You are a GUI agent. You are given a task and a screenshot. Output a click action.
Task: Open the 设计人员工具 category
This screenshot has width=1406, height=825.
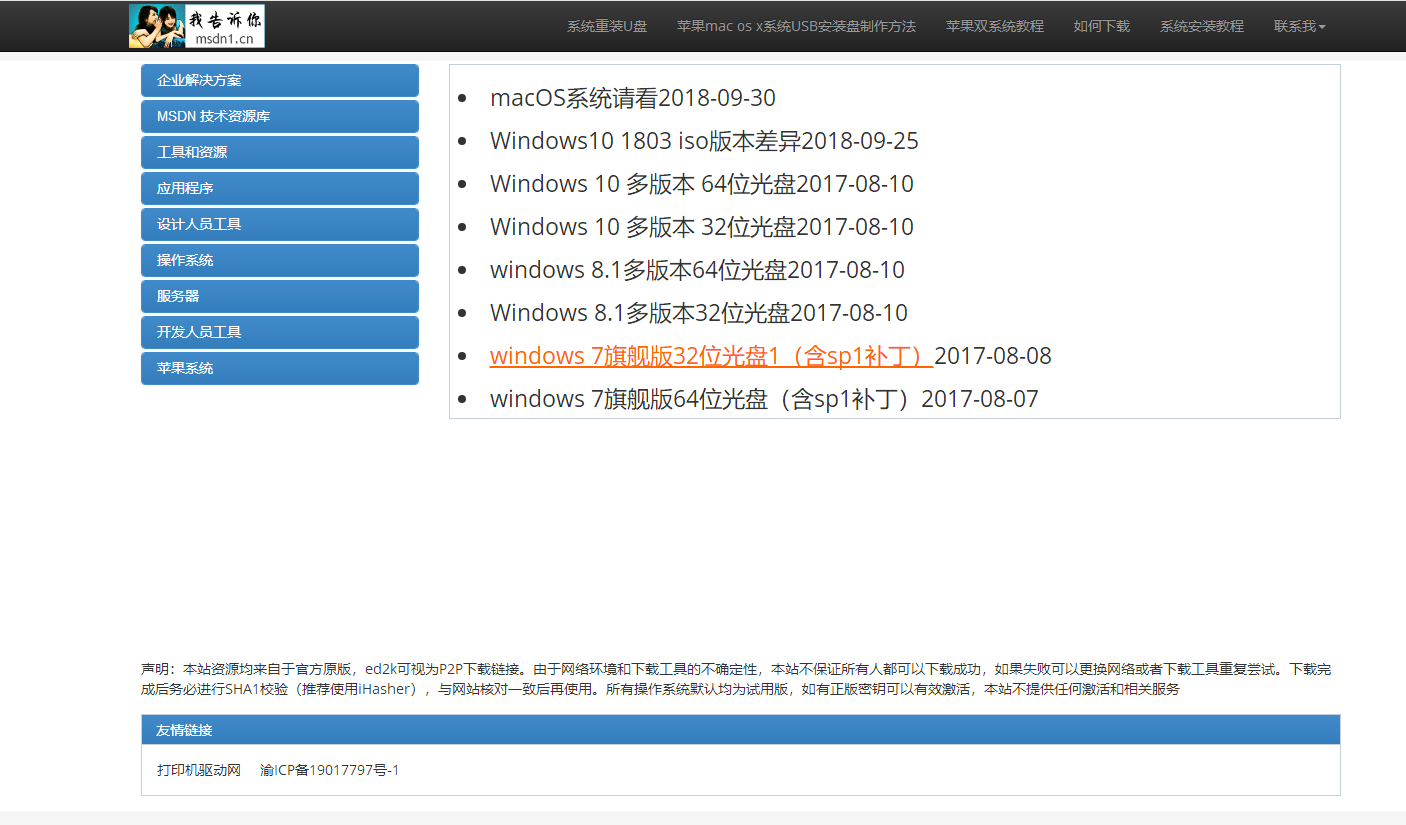279,224
